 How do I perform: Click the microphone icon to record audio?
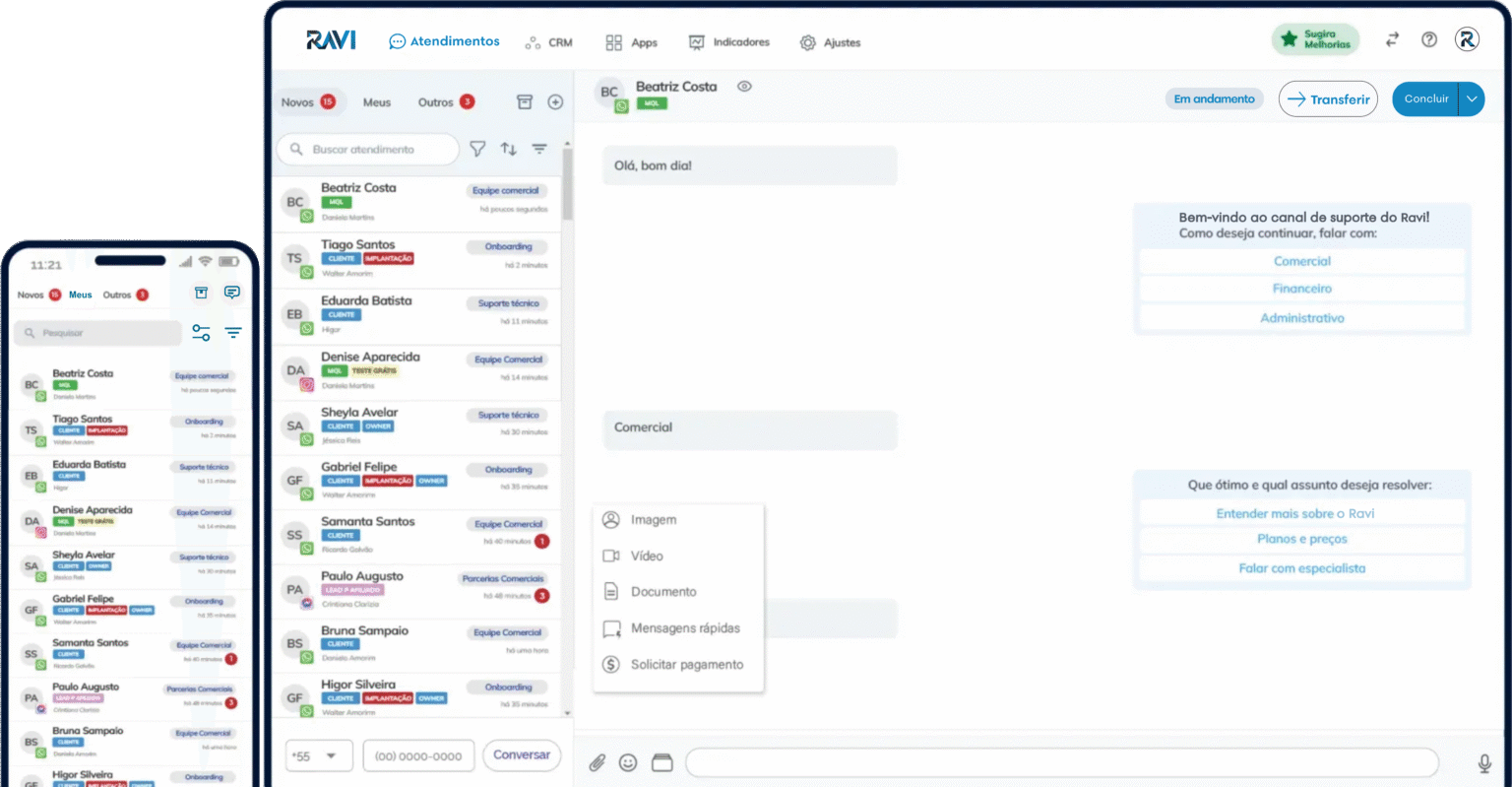tap(1484, 762)
